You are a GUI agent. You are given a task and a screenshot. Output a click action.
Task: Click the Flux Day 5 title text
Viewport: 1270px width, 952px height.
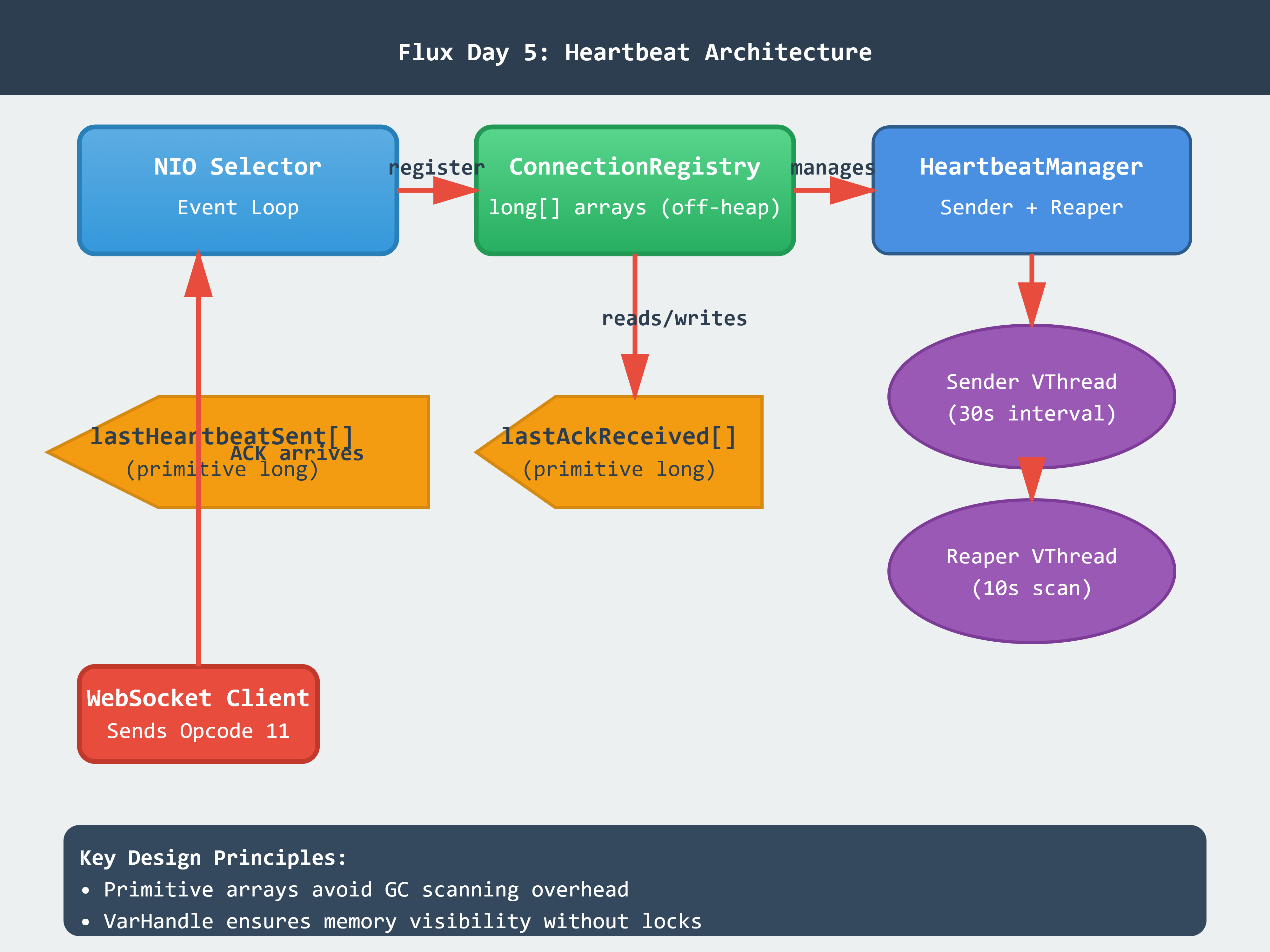(x=634, y=52)
